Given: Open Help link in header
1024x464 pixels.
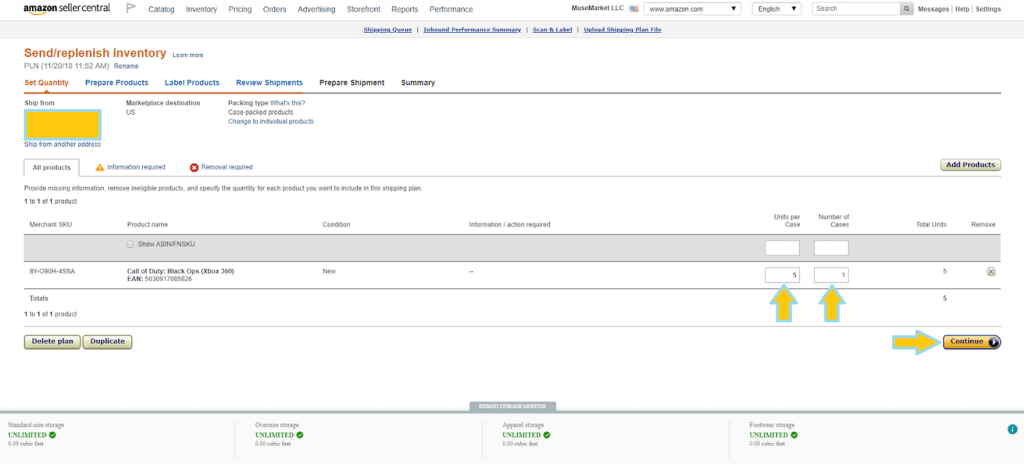Looking at the screenshot, I should 962,9.
